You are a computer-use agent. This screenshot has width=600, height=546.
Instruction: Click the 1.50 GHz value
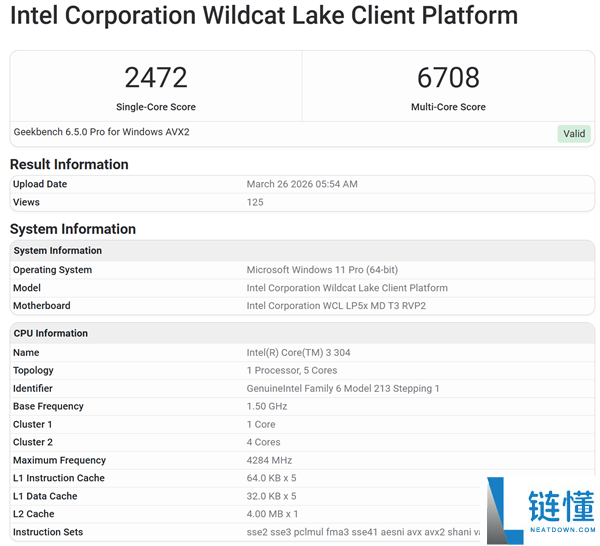click(x=267, y=406)
